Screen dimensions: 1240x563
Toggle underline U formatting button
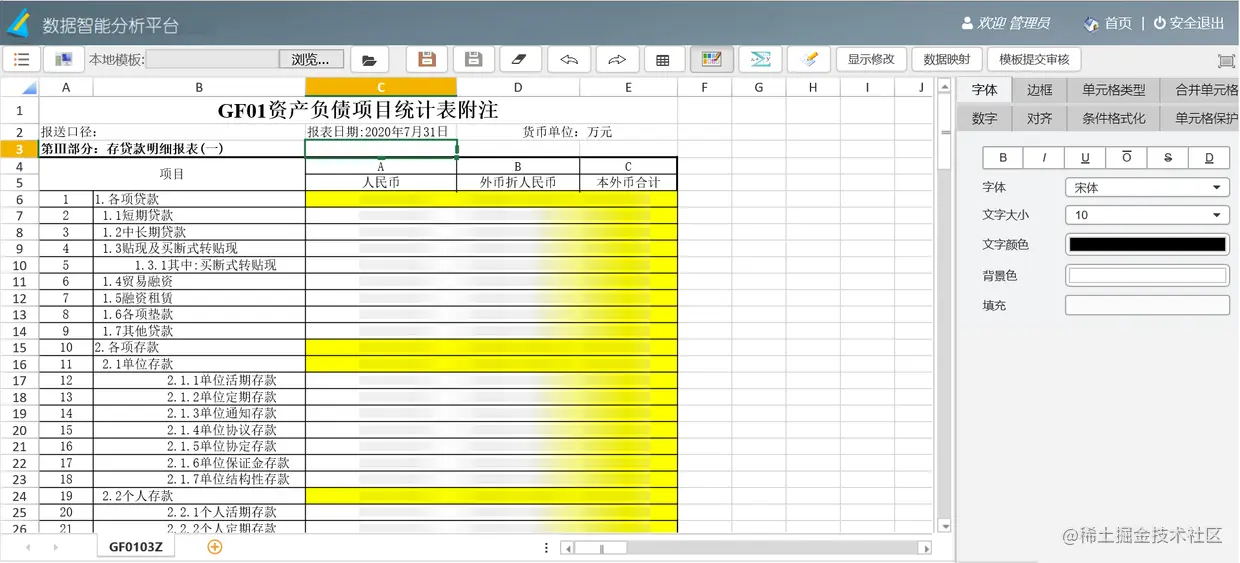click(x=1085, y=158)
